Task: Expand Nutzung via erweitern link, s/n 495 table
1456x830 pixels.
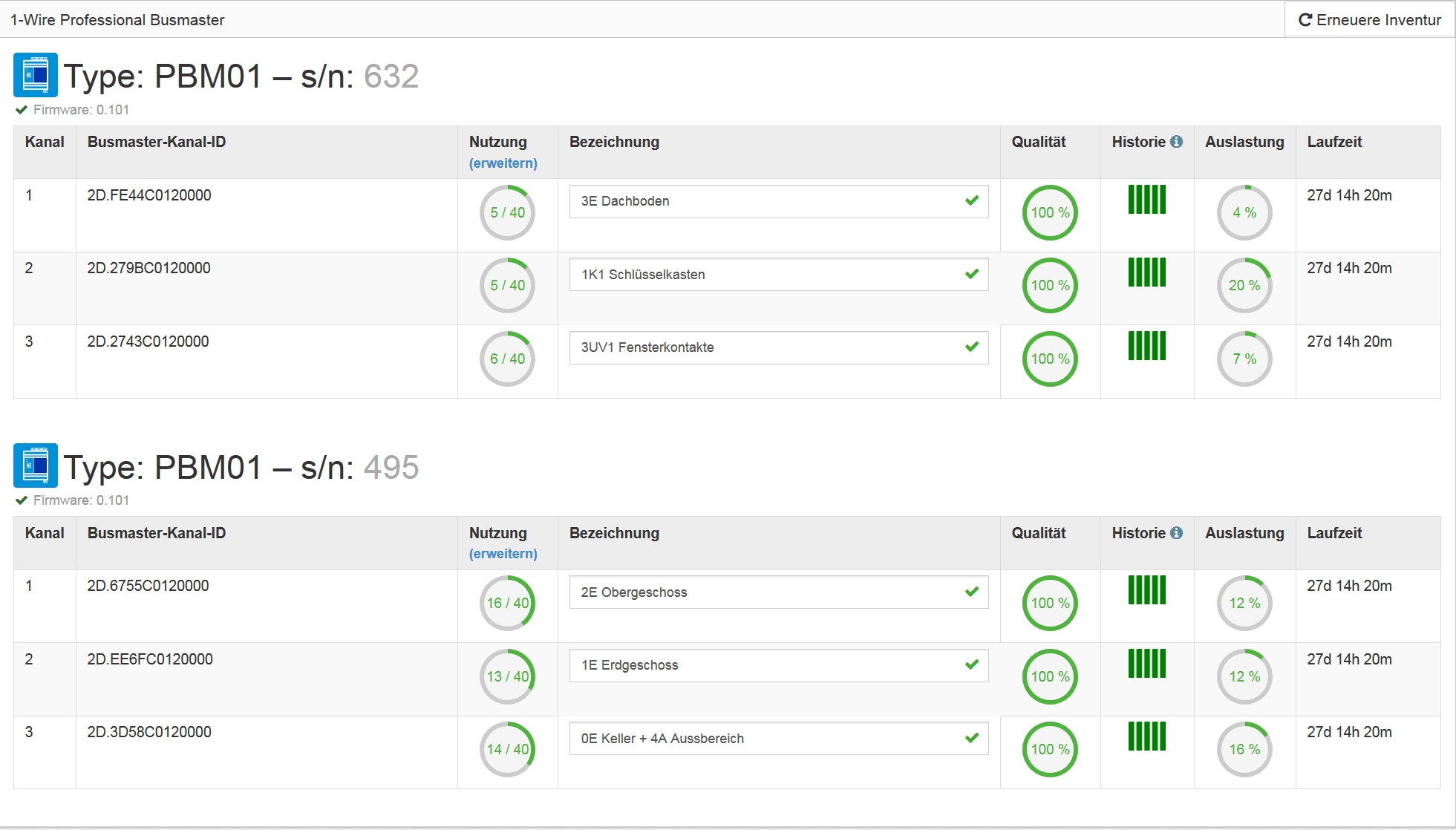Action: [503, 554]
